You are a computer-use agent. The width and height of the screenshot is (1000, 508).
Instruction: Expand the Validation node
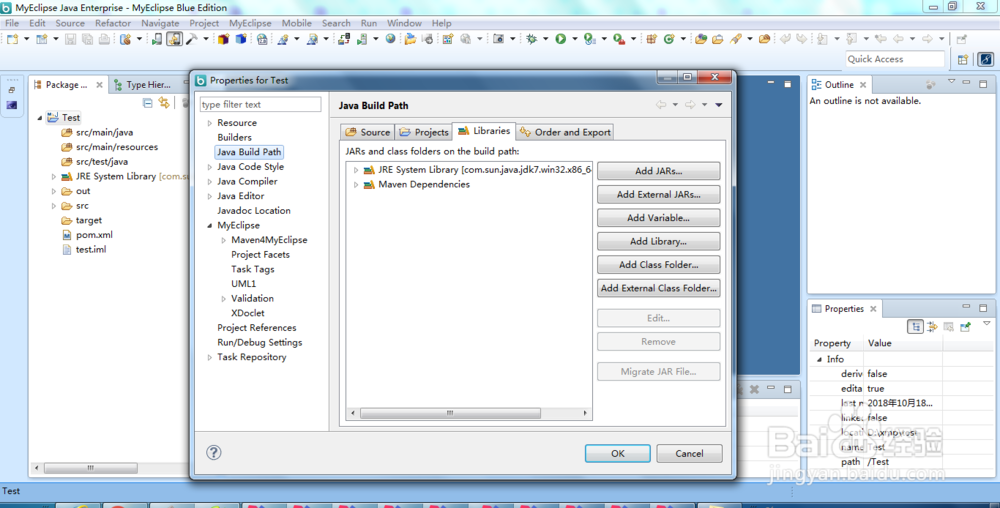click(223, 299)
